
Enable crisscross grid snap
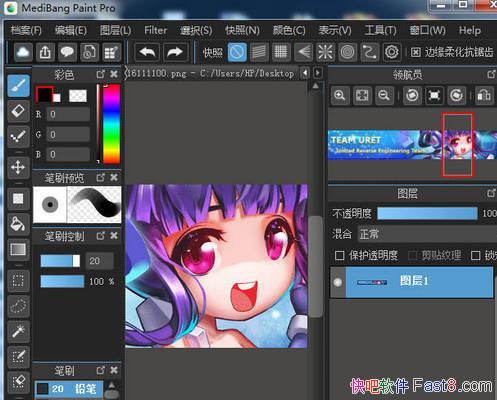[281, 52]
